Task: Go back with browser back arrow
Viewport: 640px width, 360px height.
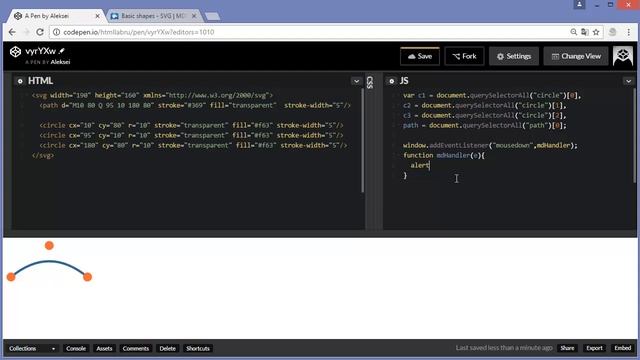Action: point(12,32)
